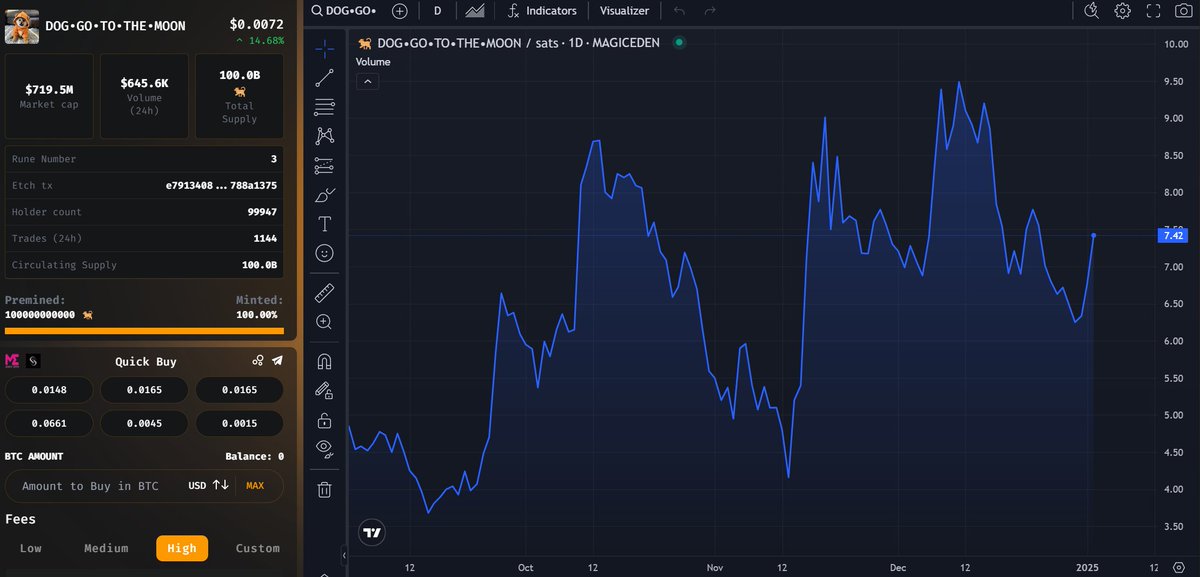This screenshot has height=577, width=1200.
Task: Quick buy 0.0148 BTC
Action: point(48,390)
